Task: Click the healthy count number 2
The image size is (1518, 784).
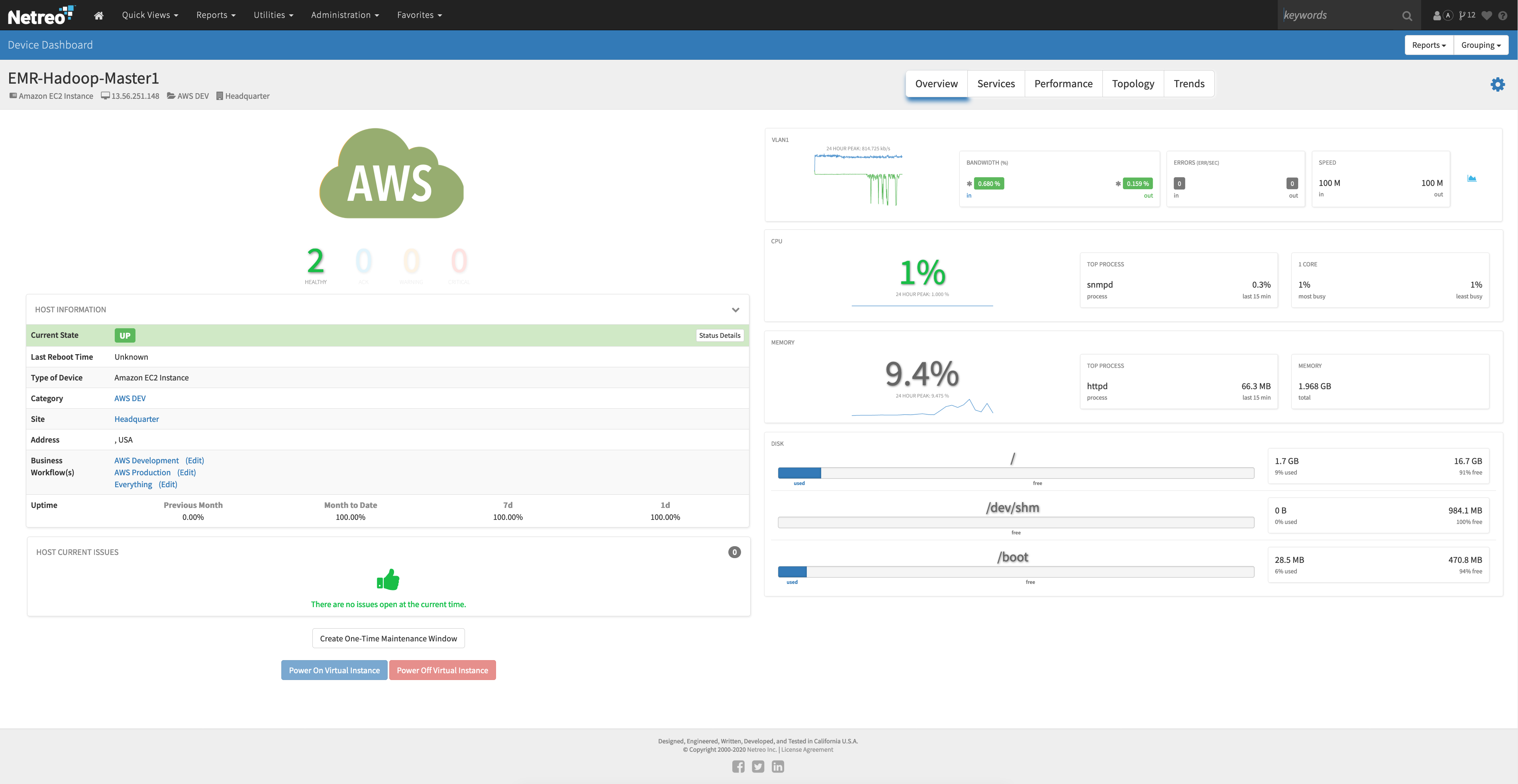Action: tap(315, 261)
